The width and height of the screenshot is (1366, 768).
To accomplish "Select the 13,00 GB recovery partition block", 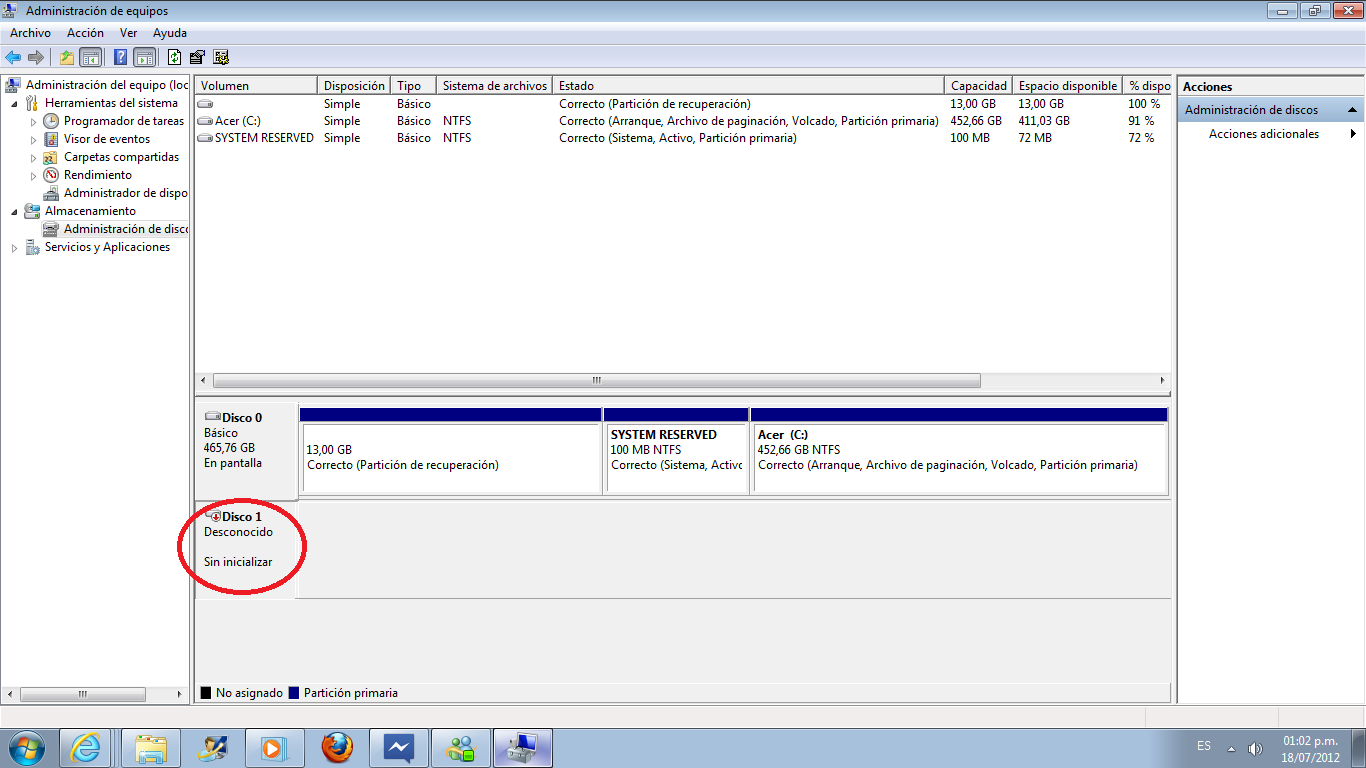I will [x=451, y=450].
